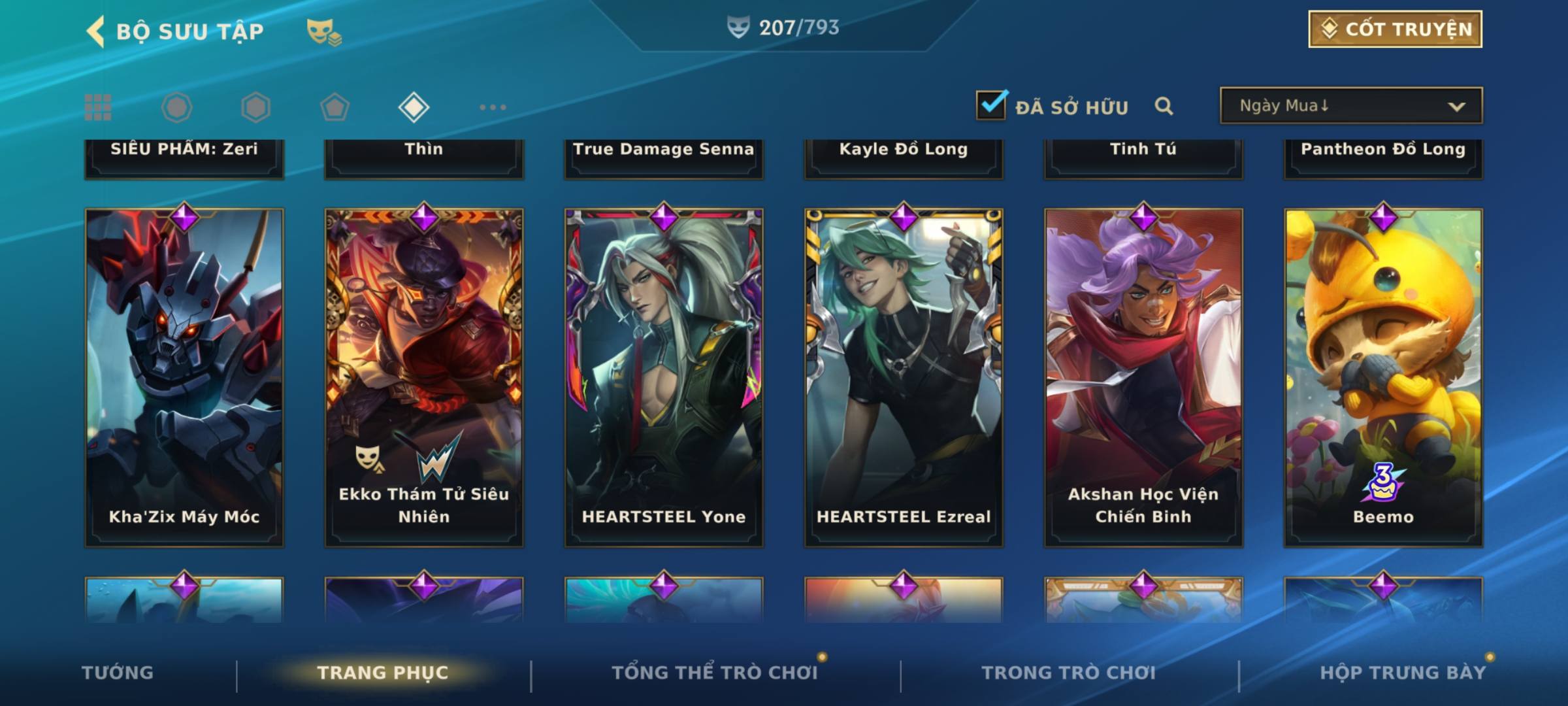Select the Kha'Zix Máy Móc skin card
The image size is (1568, 706).
click(184, 377)
